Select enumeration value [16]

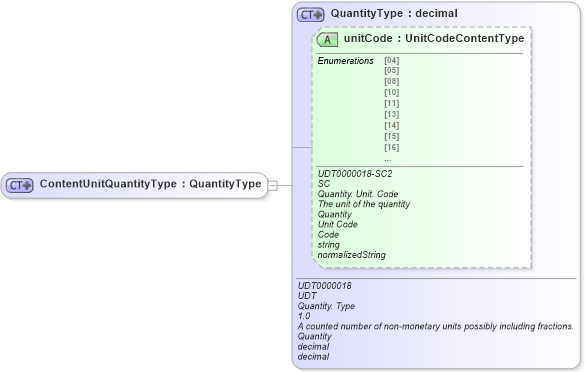point(392,147)
